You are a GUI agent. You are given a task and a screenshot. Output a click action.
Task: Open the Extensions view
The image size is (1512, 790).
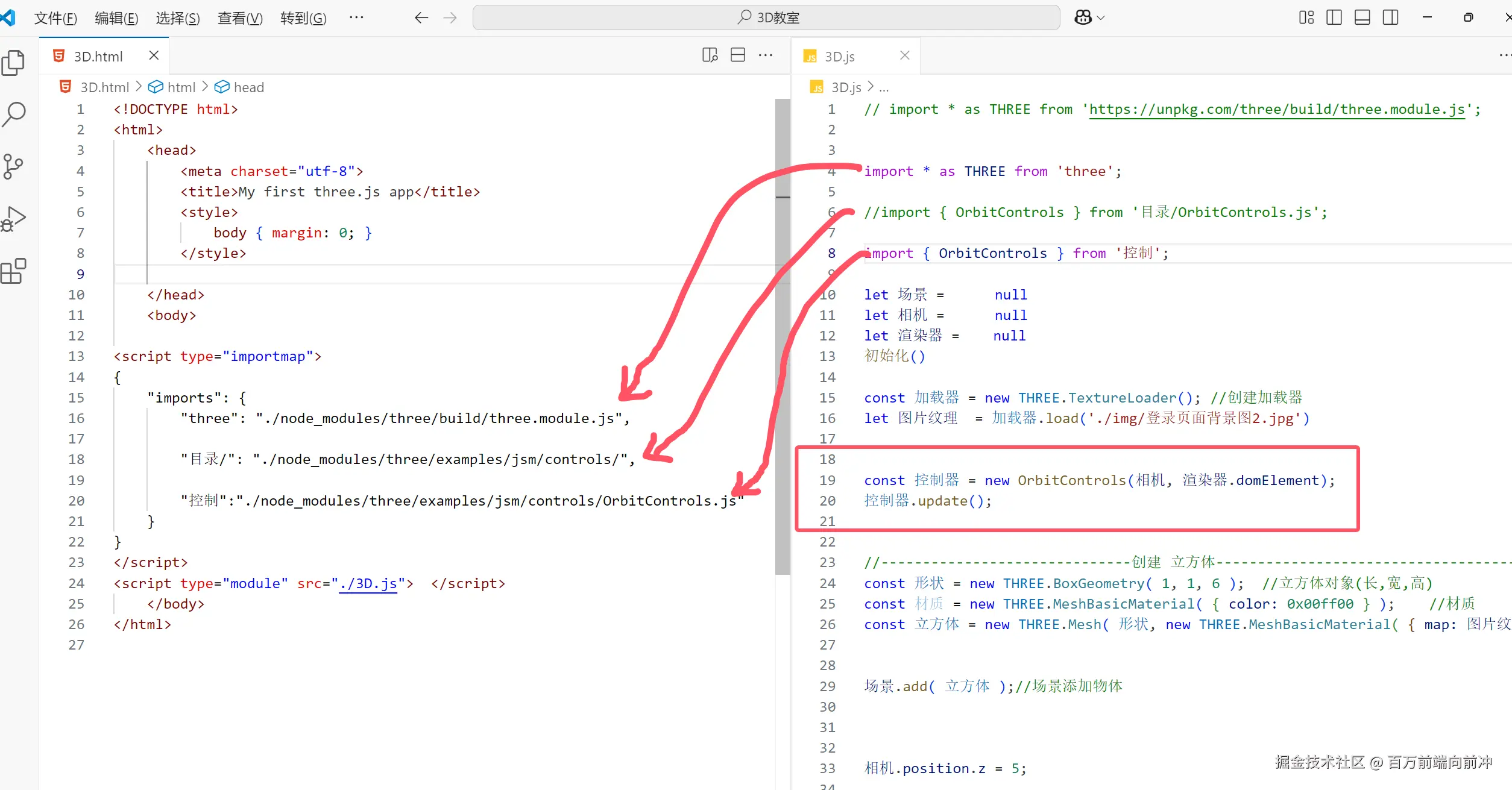click(x=13, y=271)
